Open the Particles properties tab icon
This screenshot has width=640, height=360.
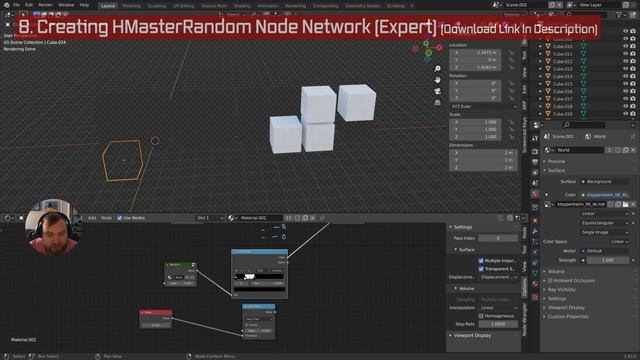point(535,242)
